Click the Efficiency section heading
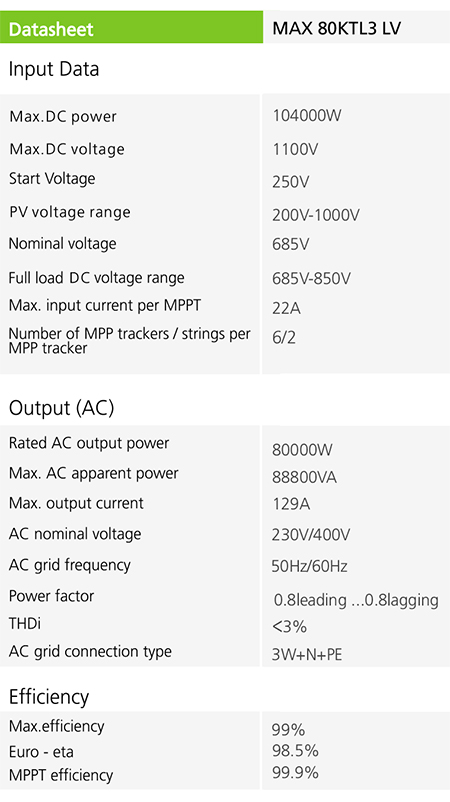The width and height of the screenshot is (450, 802). point(49,697)
